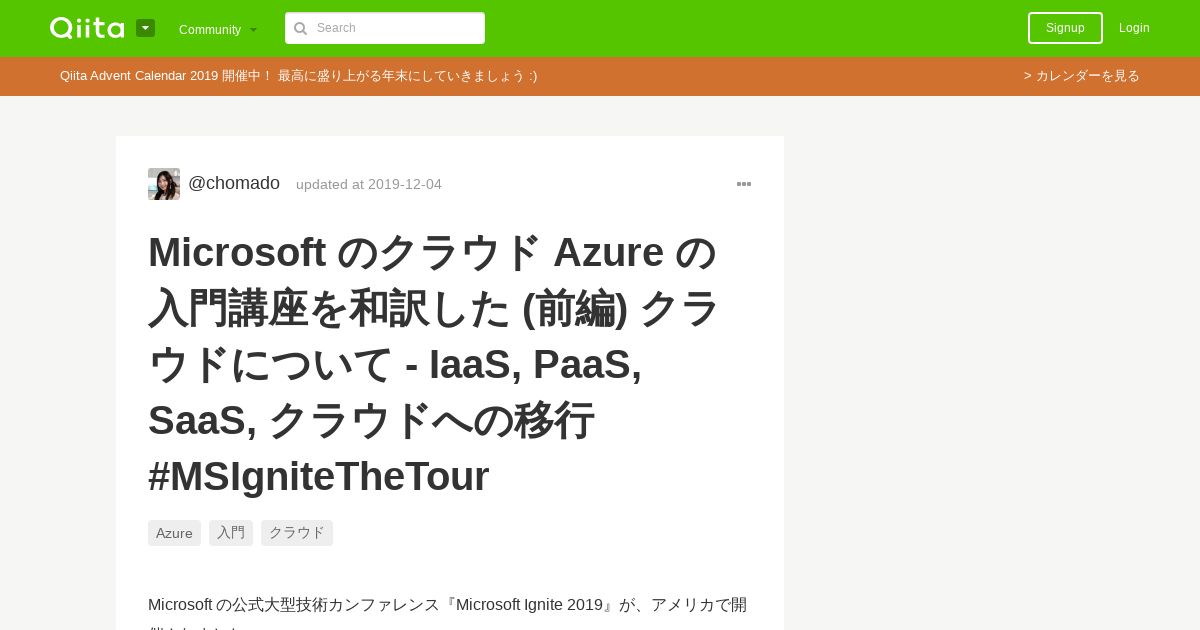1200x630 pixels.
Task: Click the Qiita Advent Calendar 2019 banner text
Action: 298,76
